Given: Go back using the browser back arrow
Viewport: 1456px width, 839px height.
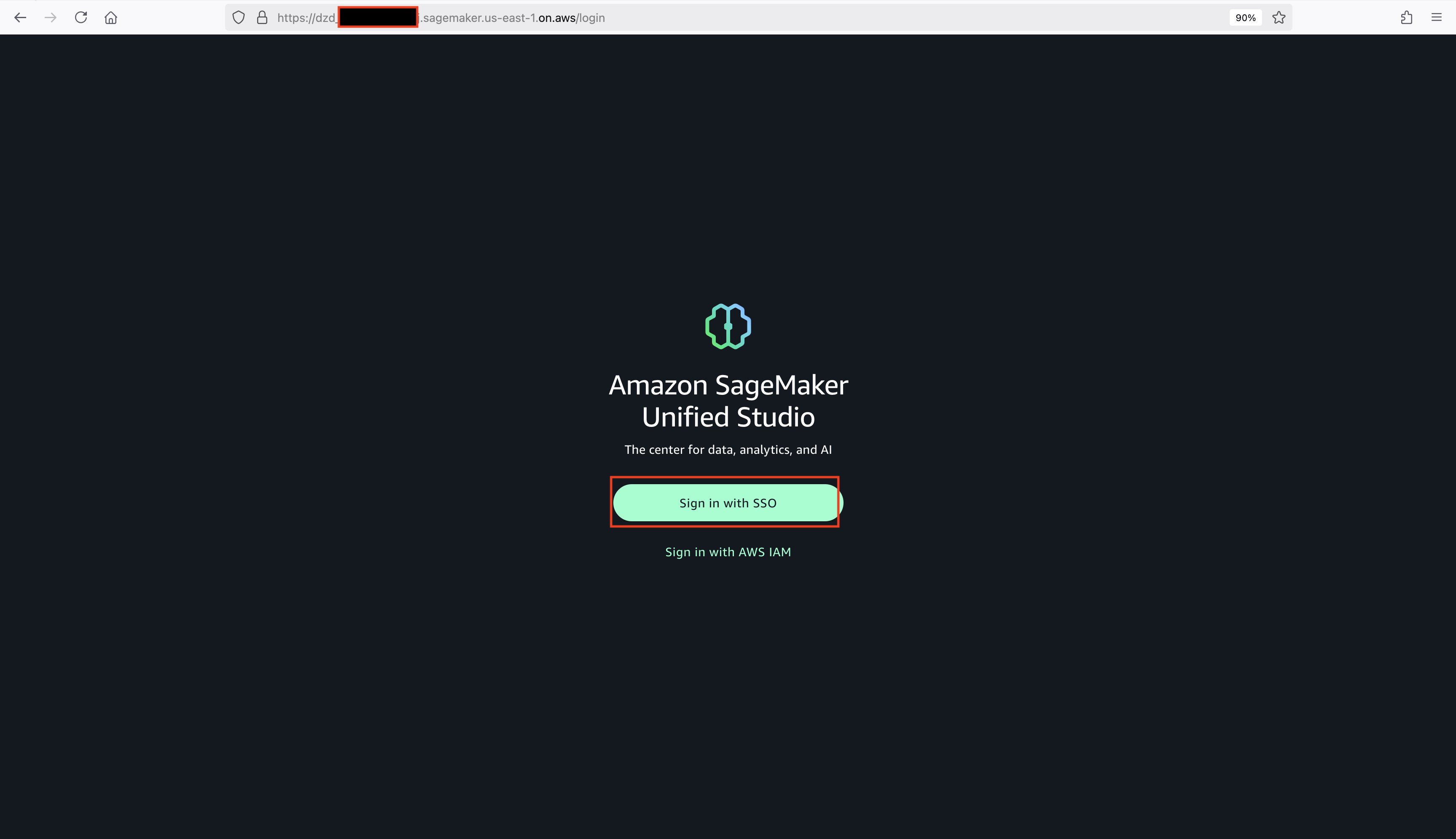Looking at the screenshot, I should pos(20,18).
